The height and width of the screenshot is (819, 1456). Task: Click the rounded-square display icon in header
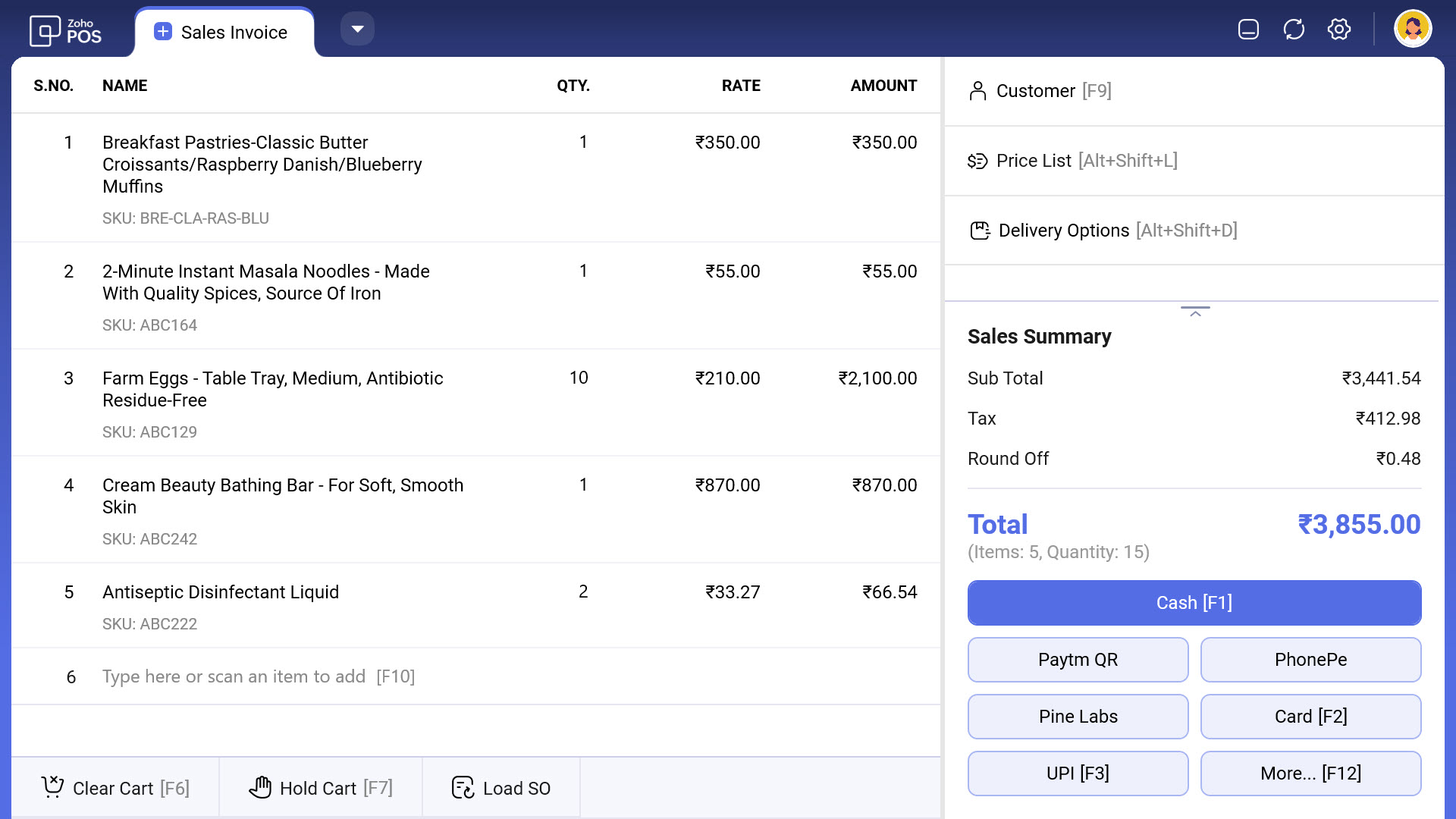(1248, 30)
